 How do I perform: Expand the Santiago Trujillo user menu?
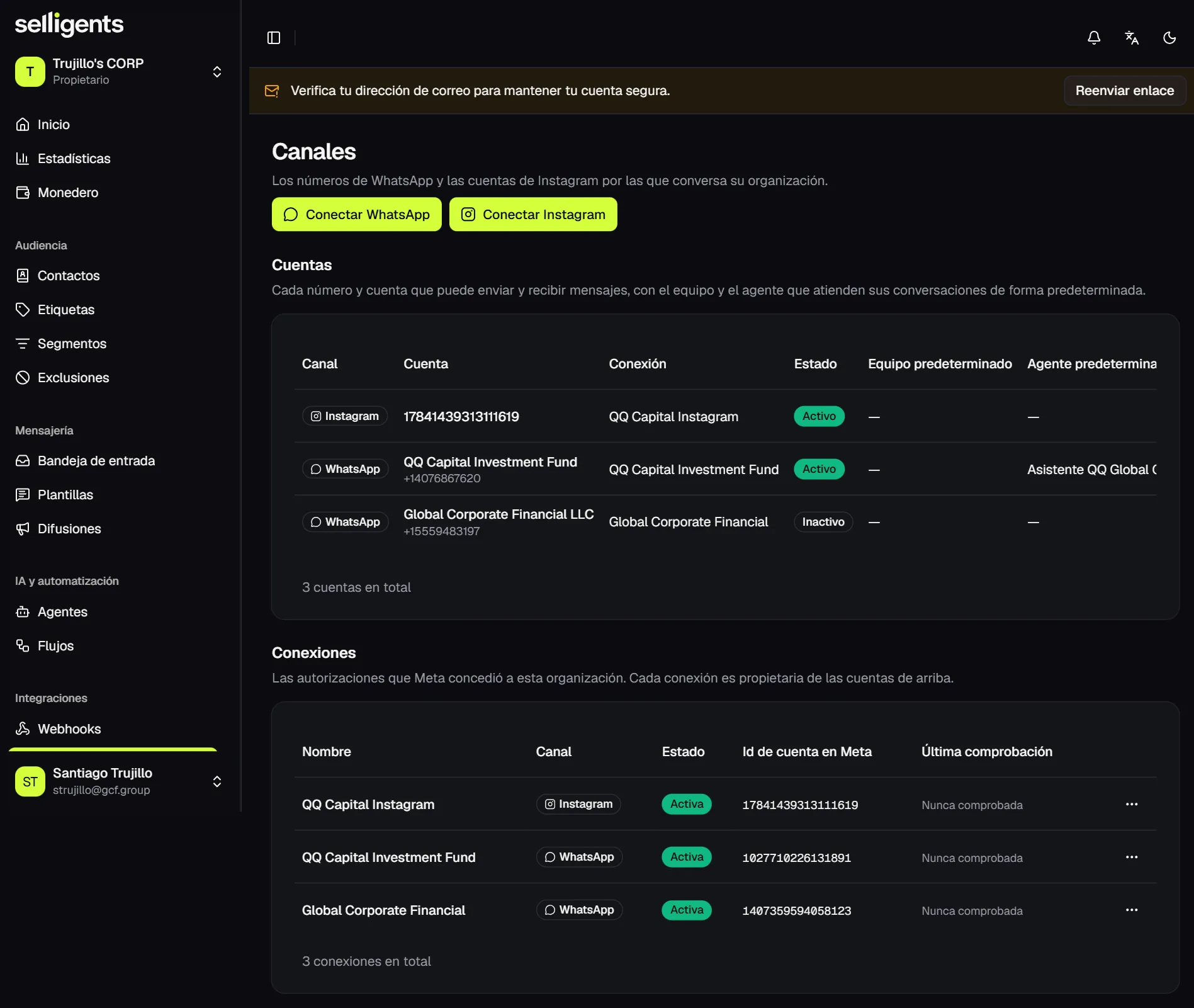coord(120,781)
